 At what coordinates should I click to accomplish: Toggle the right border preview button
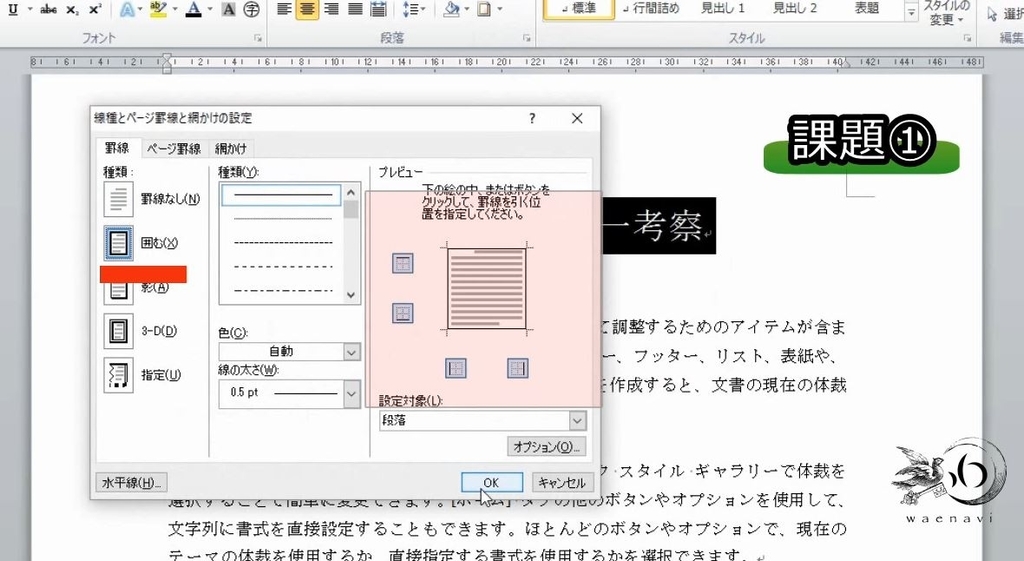pos(518,368)
